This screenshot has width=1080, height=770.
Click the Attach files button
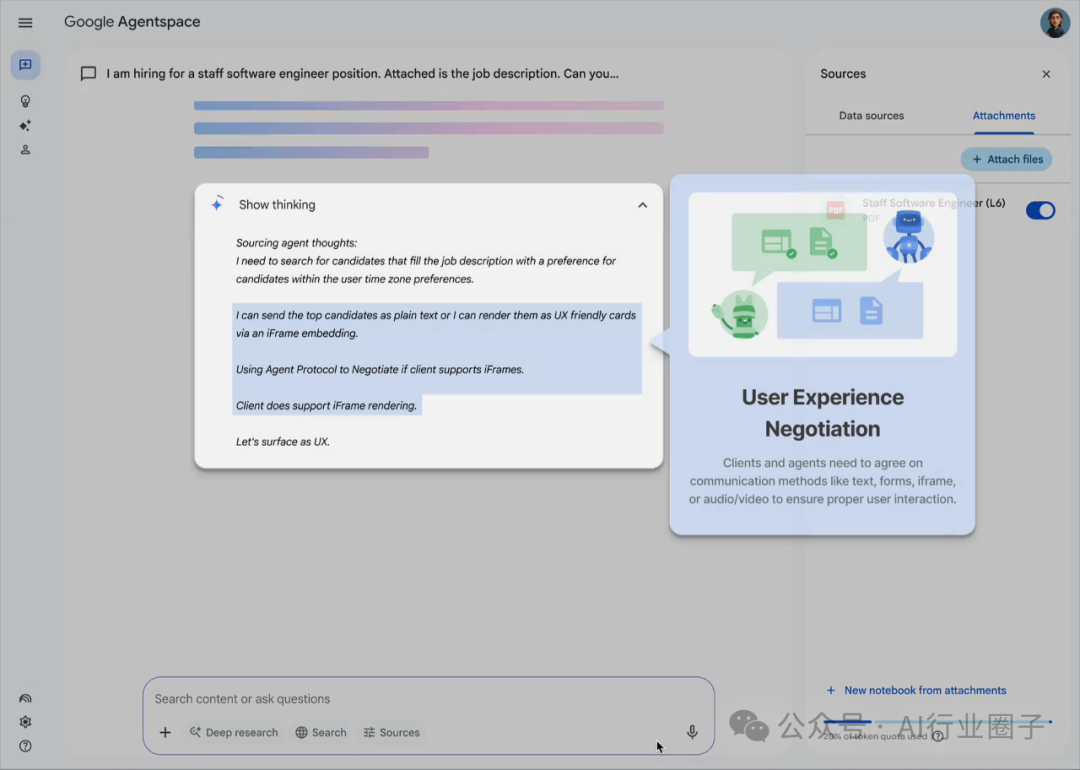click(x=1006, y=159)
